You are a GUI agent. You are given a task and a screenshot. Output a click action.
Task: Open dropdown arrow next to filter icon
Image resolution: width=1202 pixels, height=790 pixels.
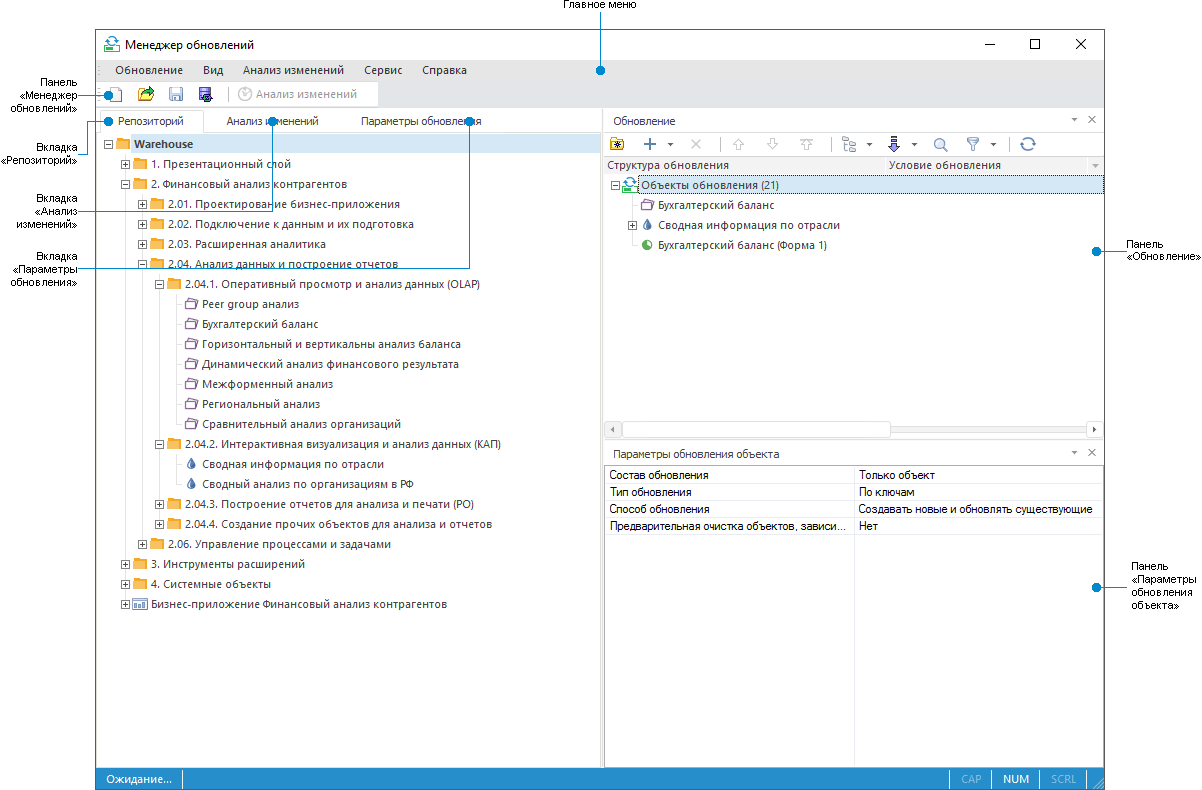click(x=993, y=145)
